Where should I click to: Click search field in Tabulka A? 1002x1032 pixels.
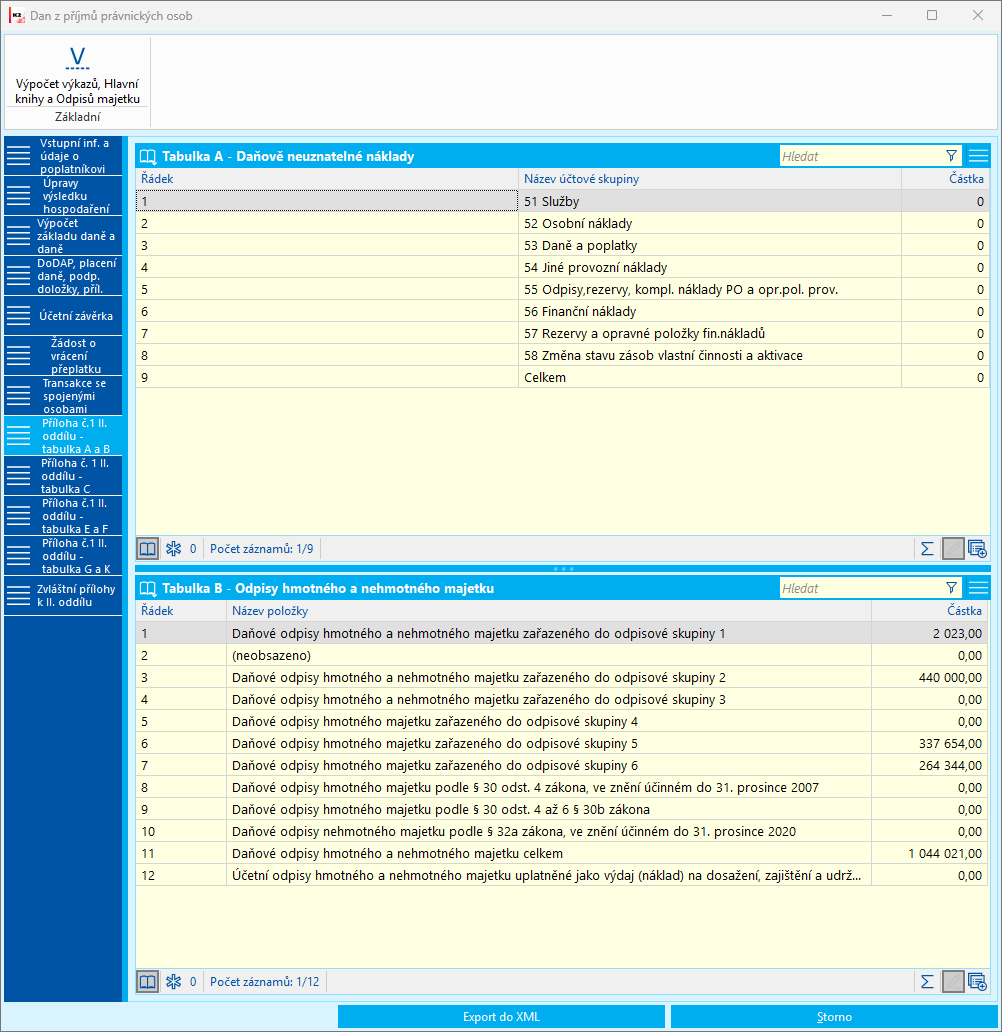861,156
